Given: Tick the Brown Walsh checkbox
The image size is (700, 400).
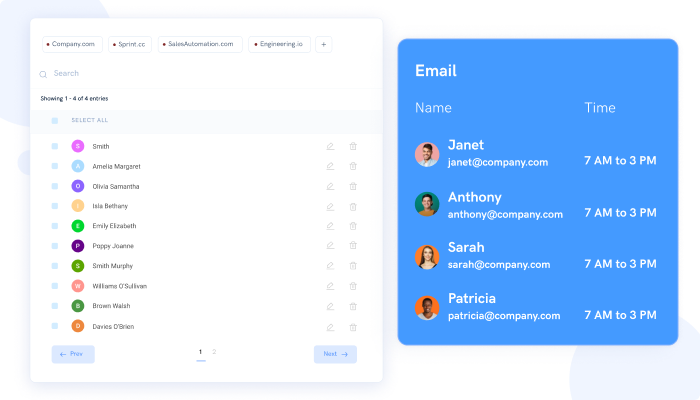Looking at the screenshot, I should tap(54, 306).
